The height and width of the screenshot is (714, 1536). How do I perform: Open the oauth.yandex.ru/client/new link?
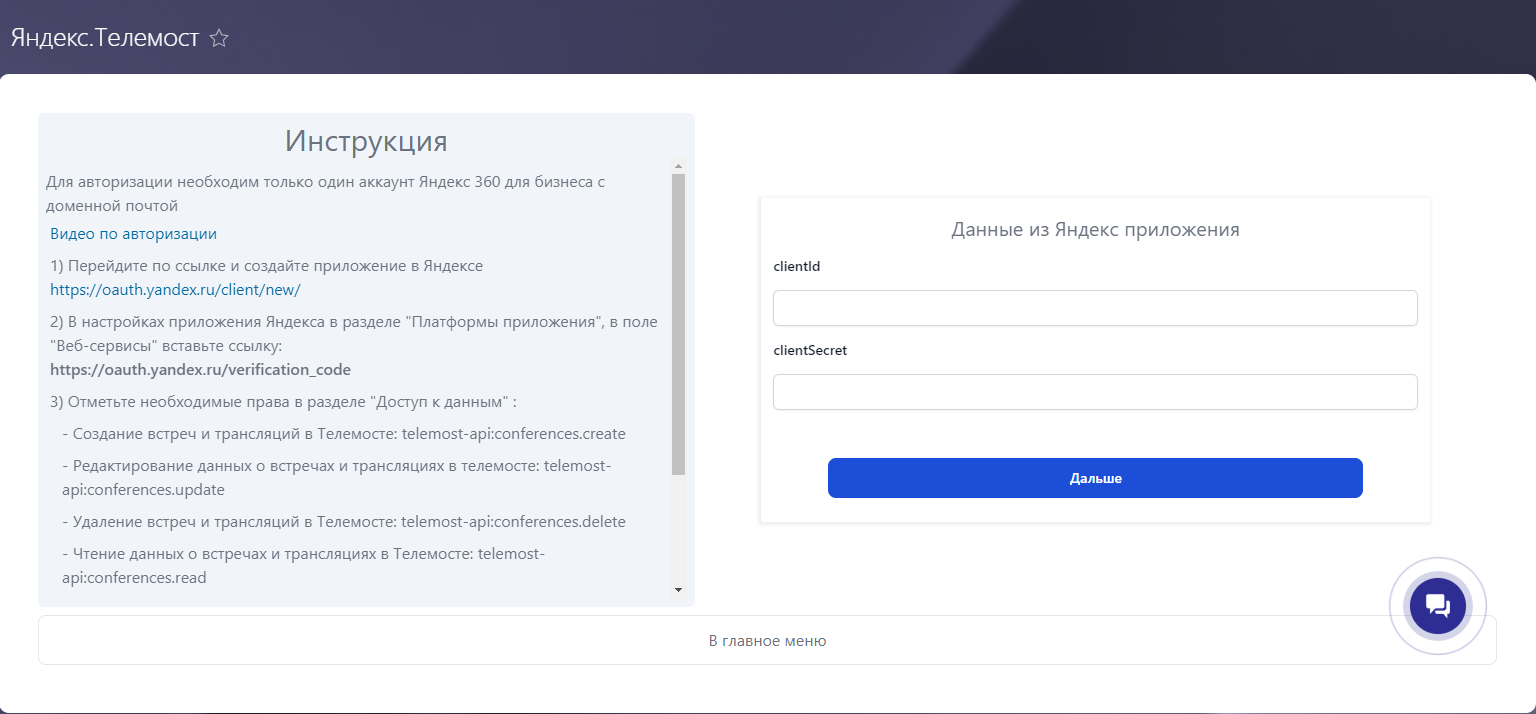click(175, 289)
